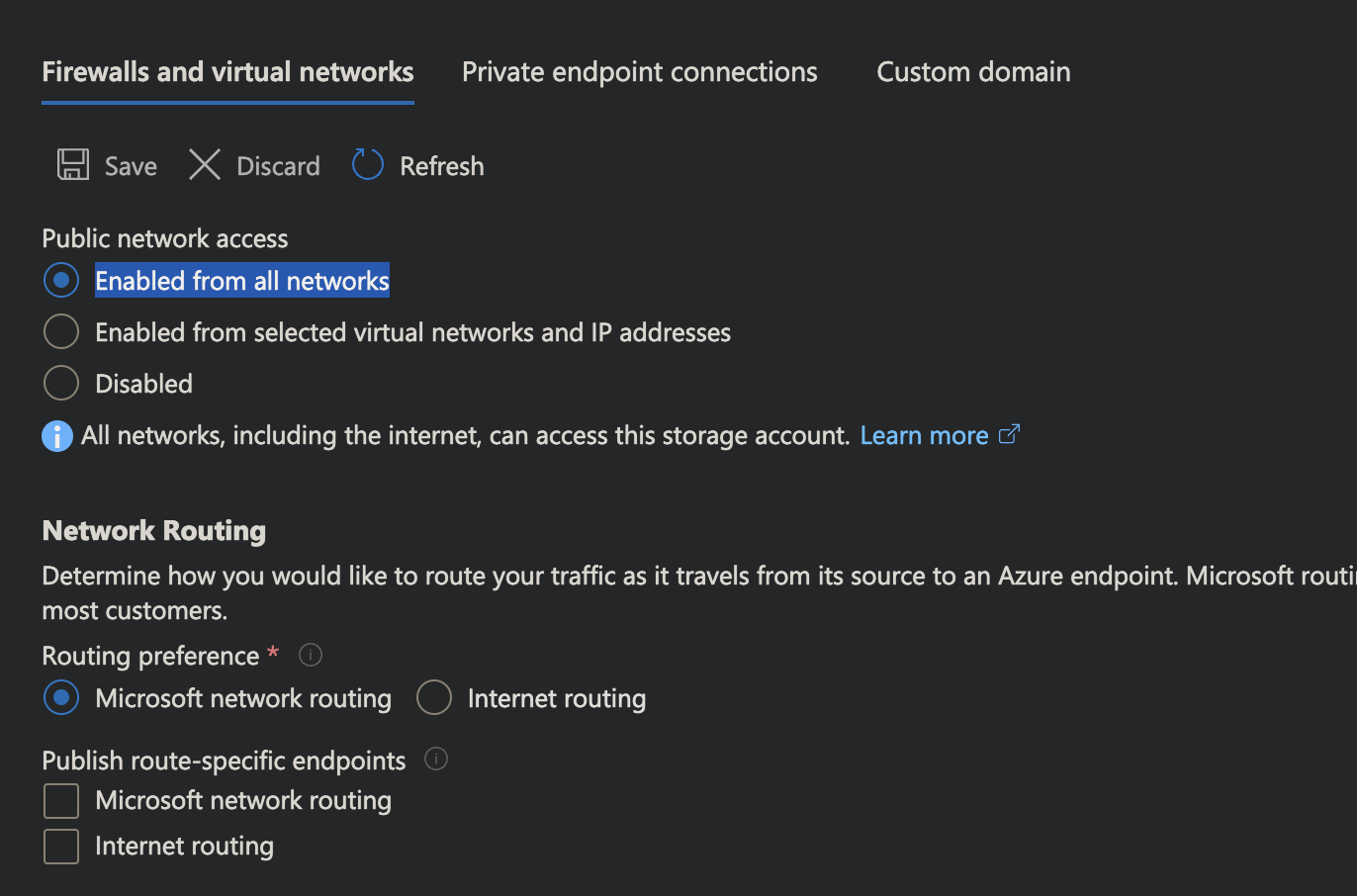
Task: Select Enabled from all networks radio button
Action: click(61, 281)
